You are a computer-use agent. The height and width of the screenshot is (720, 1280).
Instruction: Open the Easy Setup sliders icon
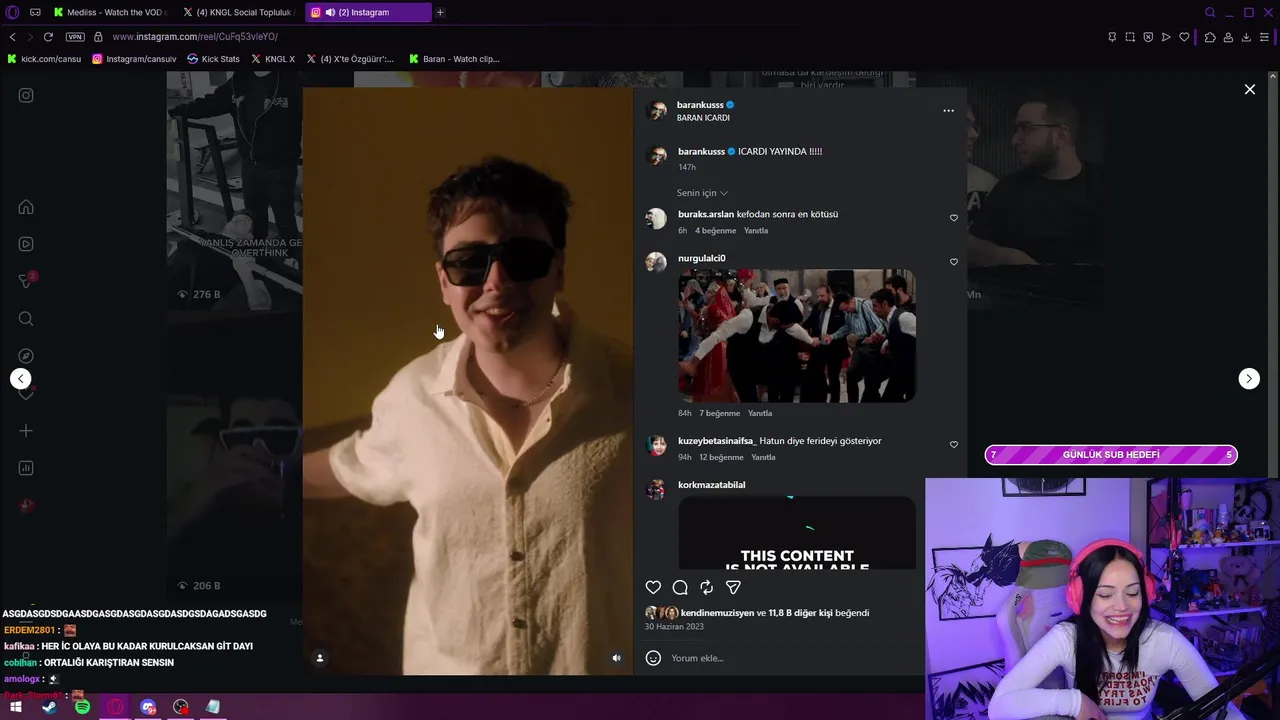[1265, 37]
